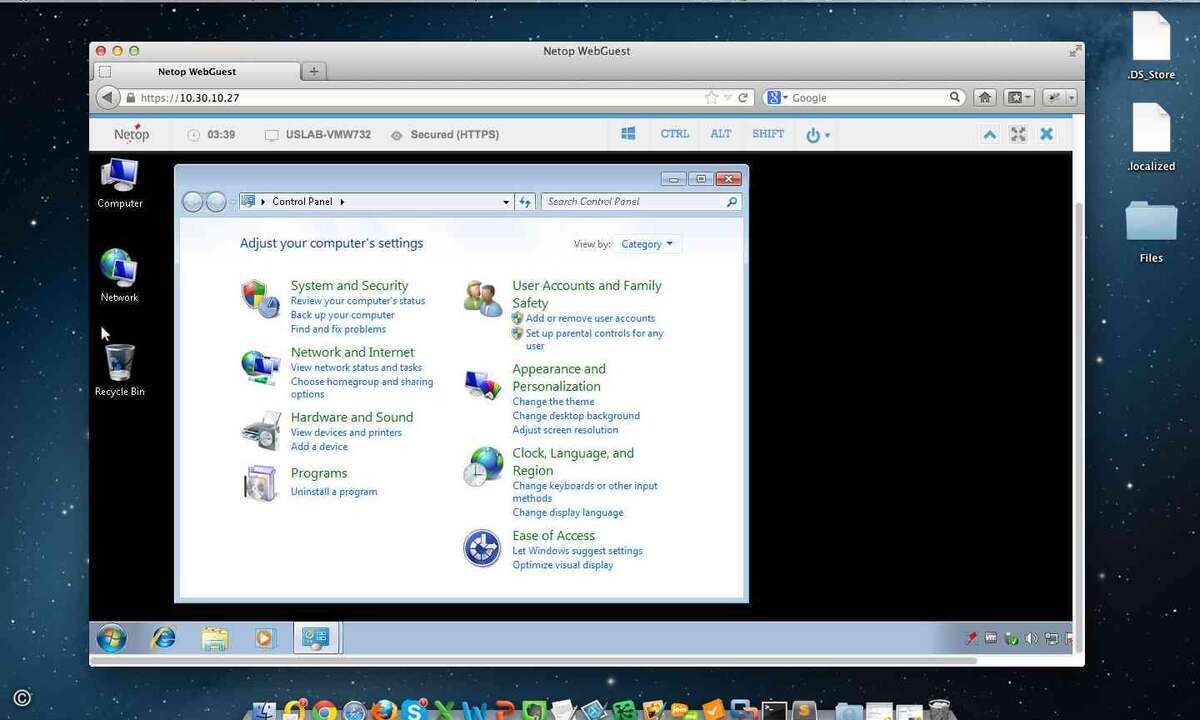Screen dimensions: 1200x720
Task: Open Appearance and Personalization
Action: click(559, 377)
